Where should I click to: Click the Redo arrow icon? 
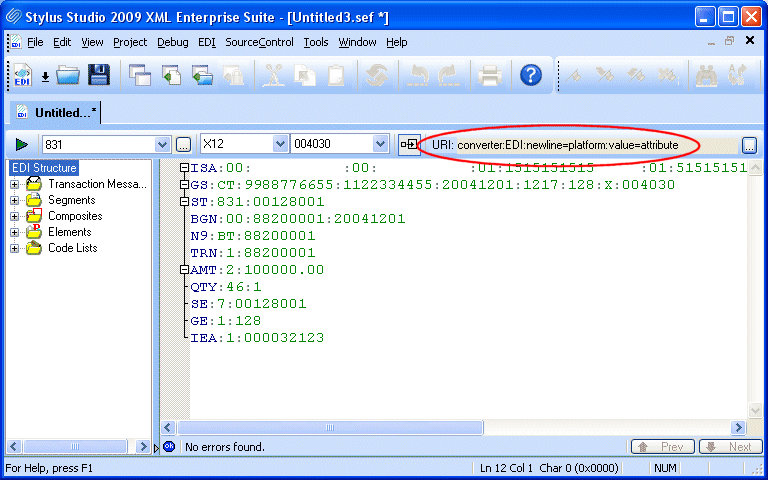pyautogui.click(x=448, y=76)
